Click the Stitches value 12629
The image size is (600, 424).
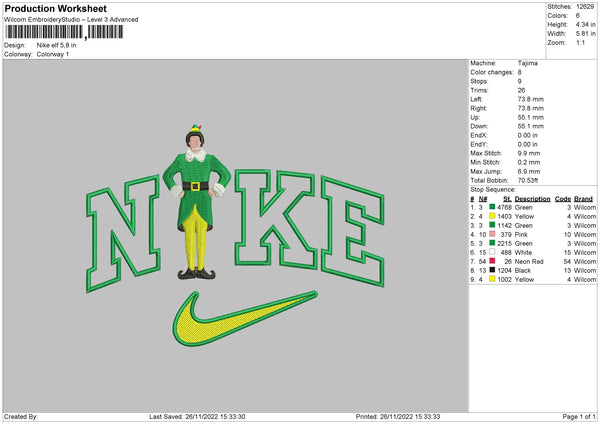click(x=585, y=7)
